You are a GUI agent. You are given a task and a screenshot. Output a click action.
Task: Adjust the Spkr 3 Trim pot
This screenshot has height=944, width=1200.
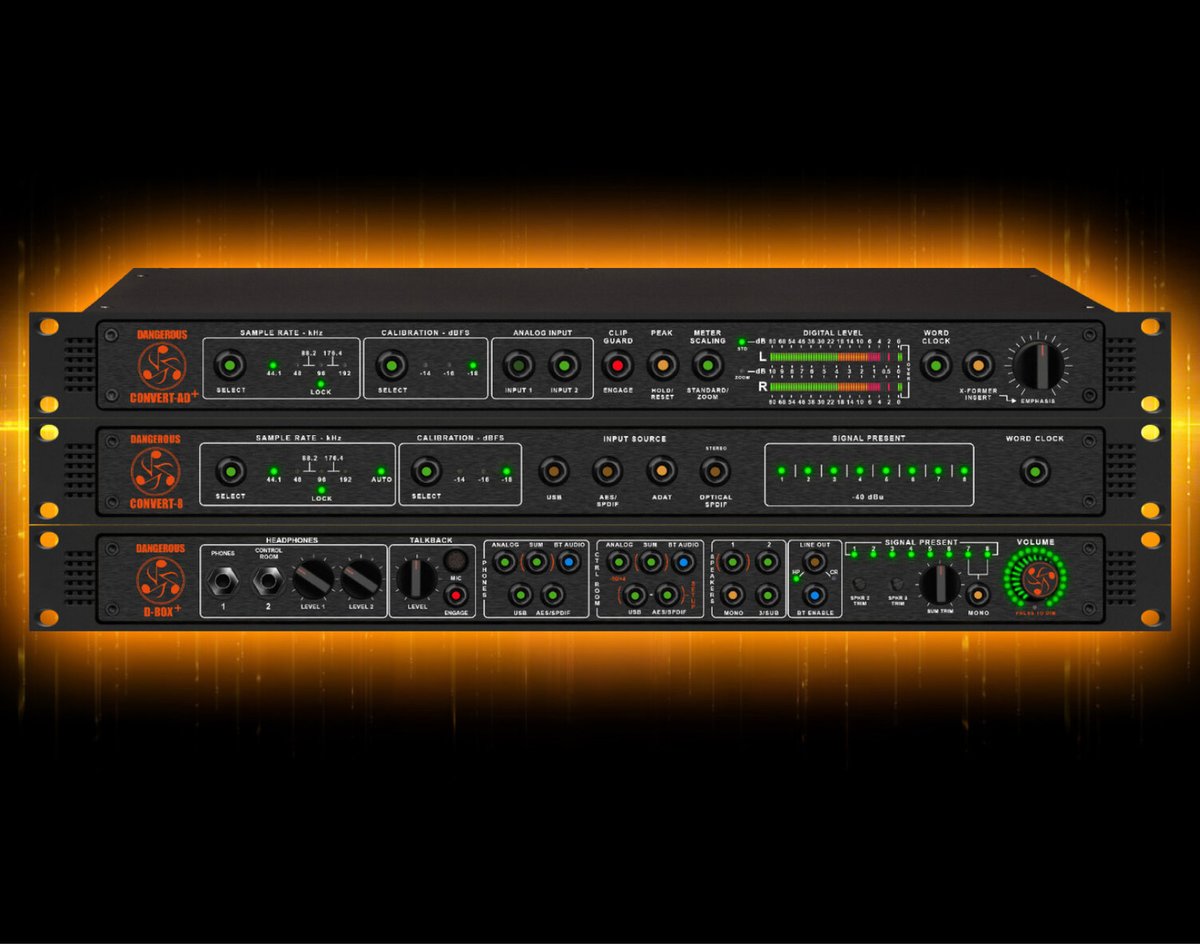pyautogui.click(x=897, y=582)
